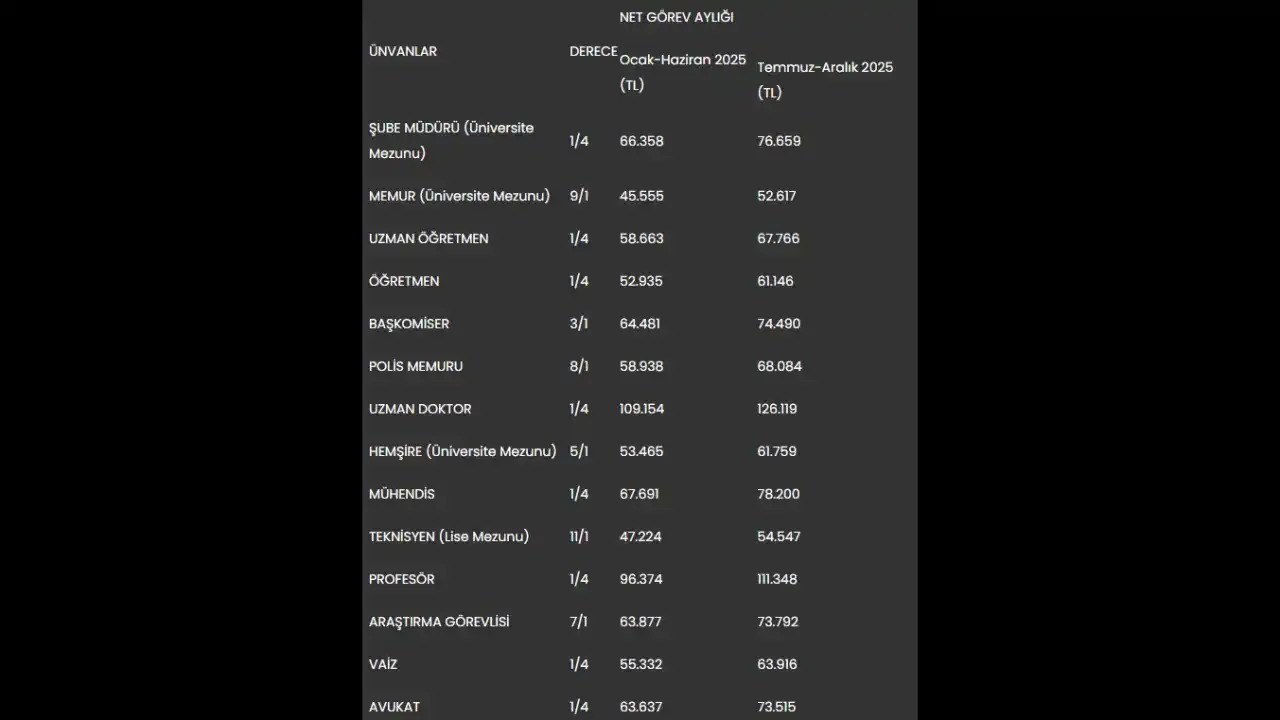Click the PROFESÖR salary value 111.348
The height and width of the screenshot is (720, 1280).
777,579
